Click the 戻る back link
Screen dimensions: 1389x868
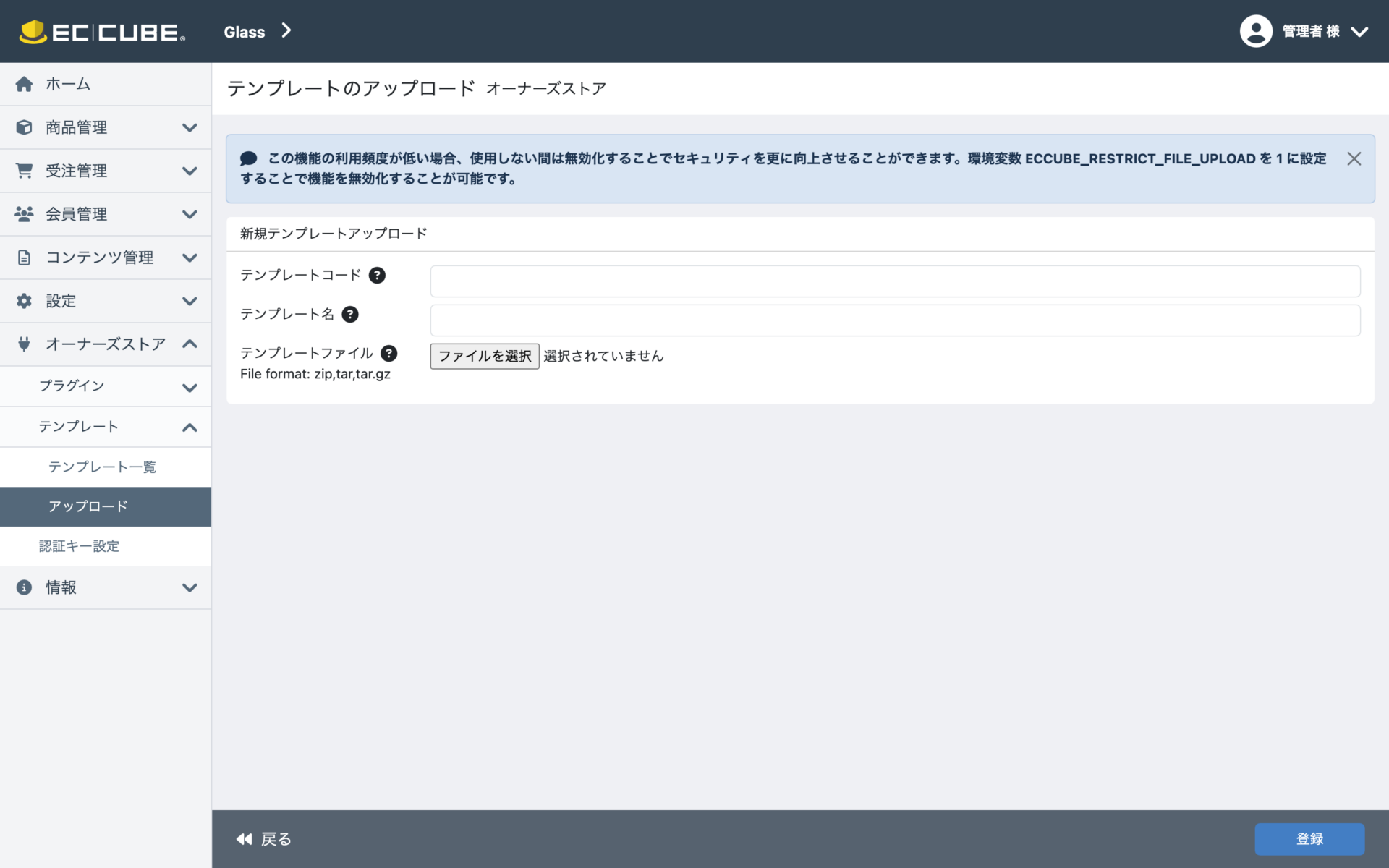click(x=264, y=839)
